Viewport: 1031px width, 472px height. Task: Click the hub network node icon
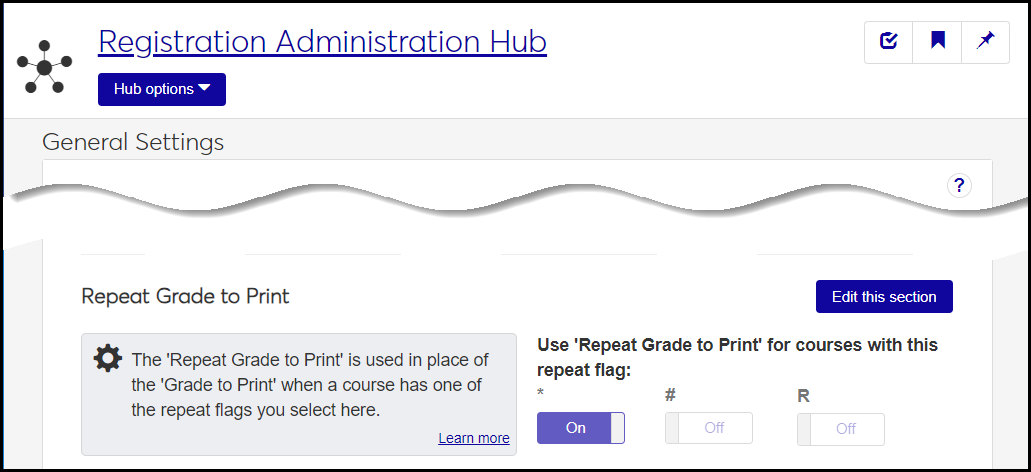44,67
